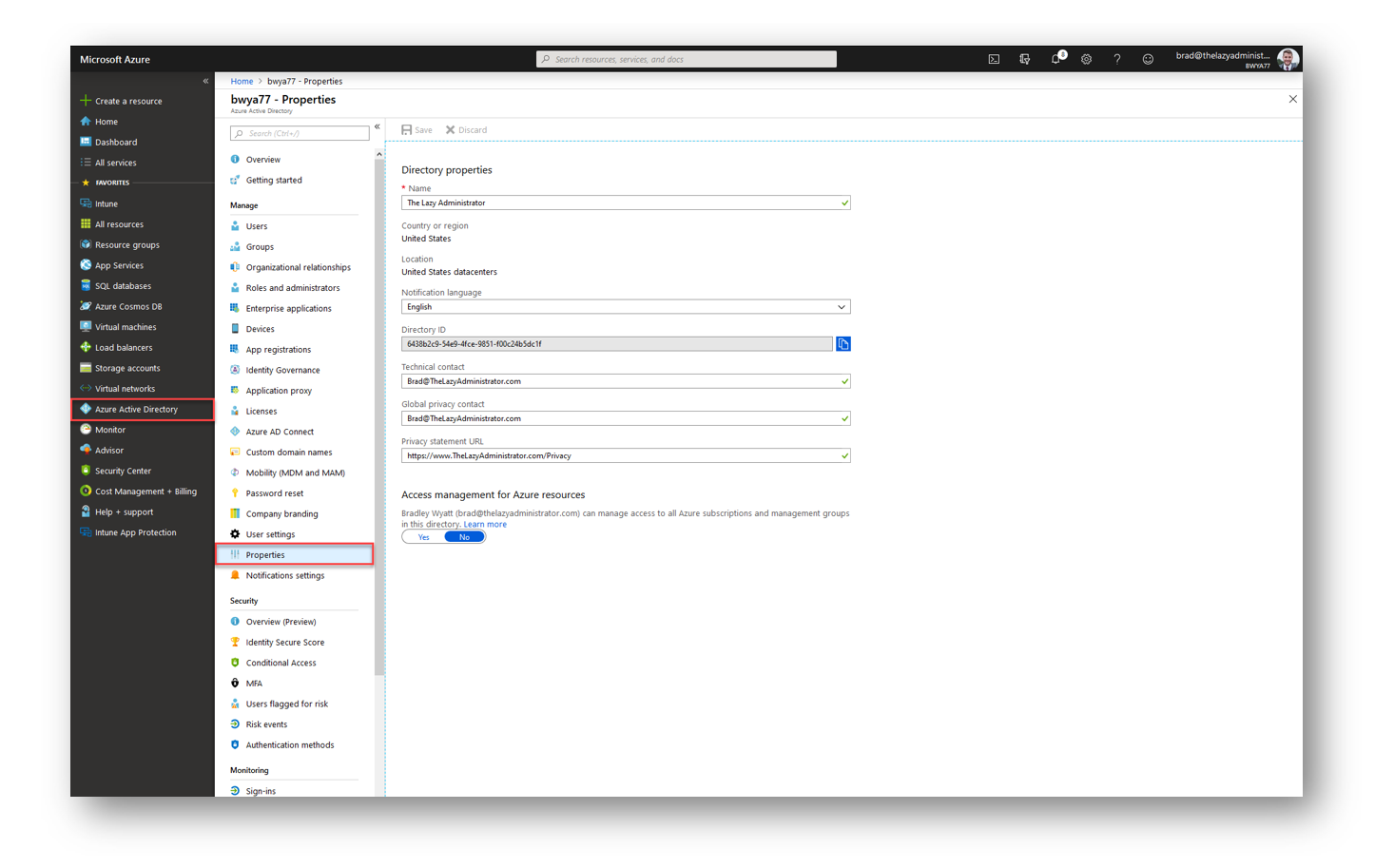This screenshot has width=1375, height=868.
Task: Click the Global privacy contact field
Action: (626, 418)
